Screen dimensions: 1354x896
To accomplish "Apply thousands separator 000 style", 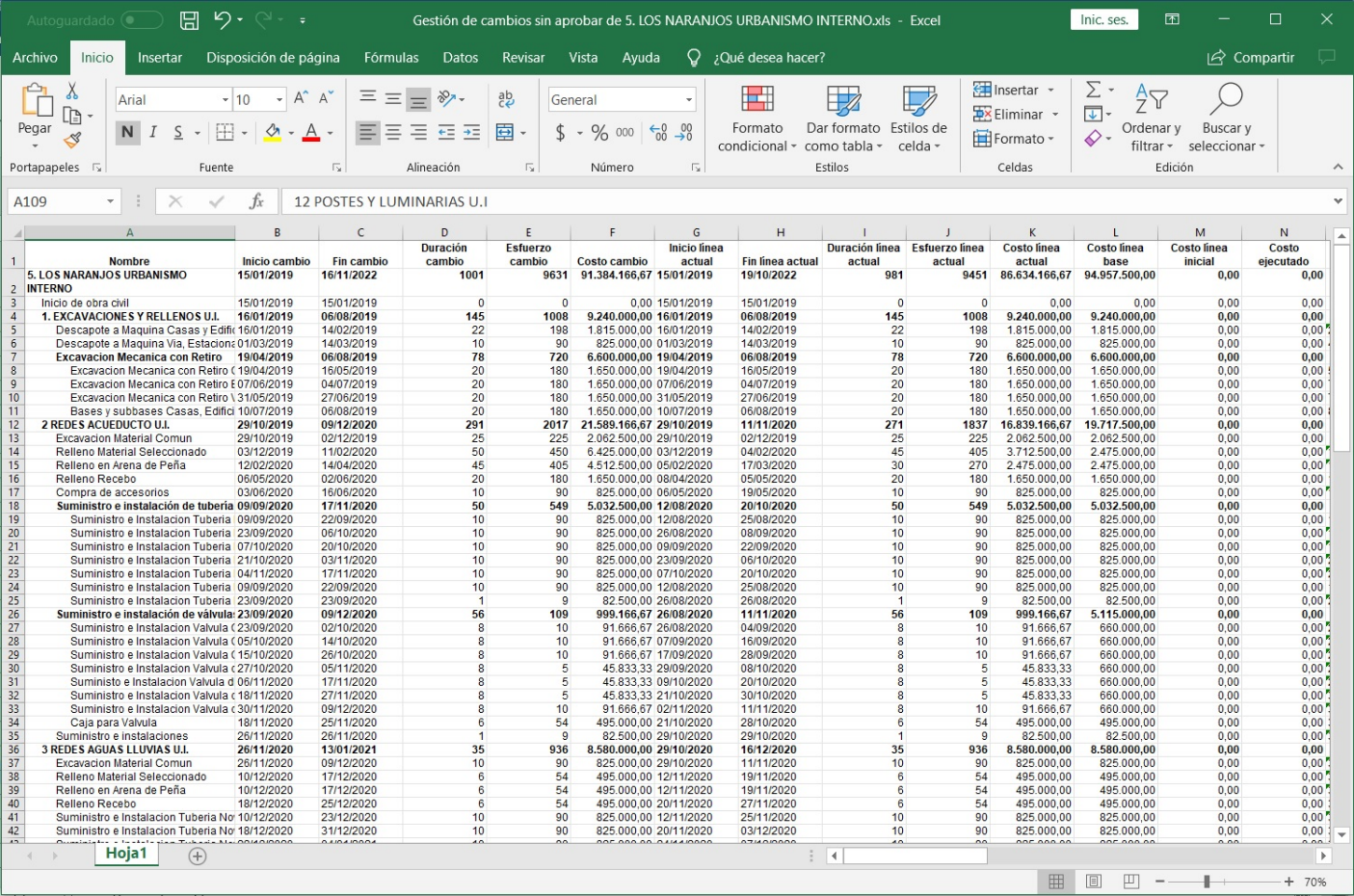I will pyautogui.click(x=625, y=133).
